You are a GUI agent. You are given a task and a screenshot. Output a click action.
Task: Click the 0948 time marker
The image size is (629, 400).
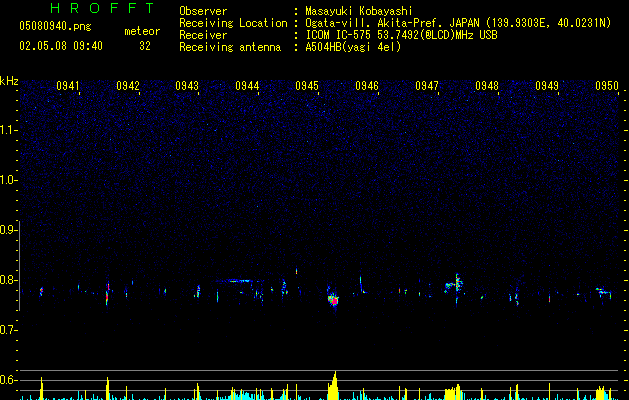487,86
